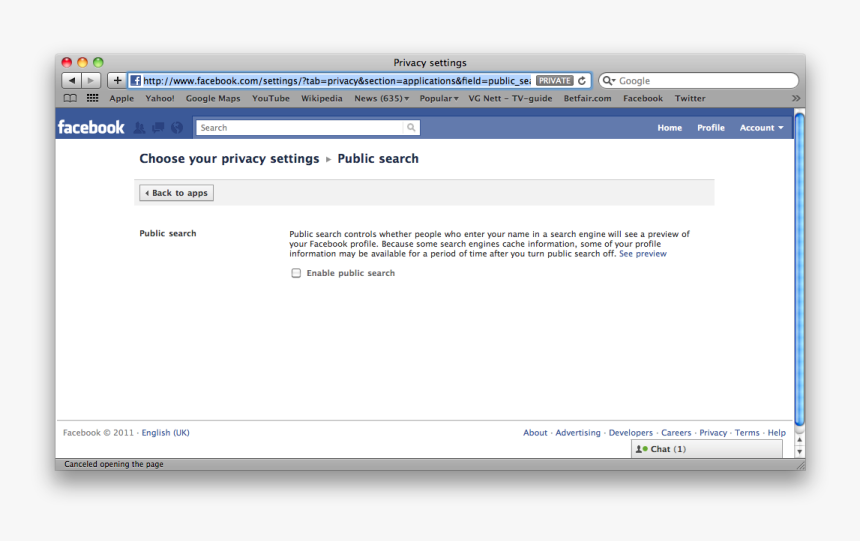Click the vertical scrollbar thumb
This screenshot has height=541, width=860.
click(800, 269)
